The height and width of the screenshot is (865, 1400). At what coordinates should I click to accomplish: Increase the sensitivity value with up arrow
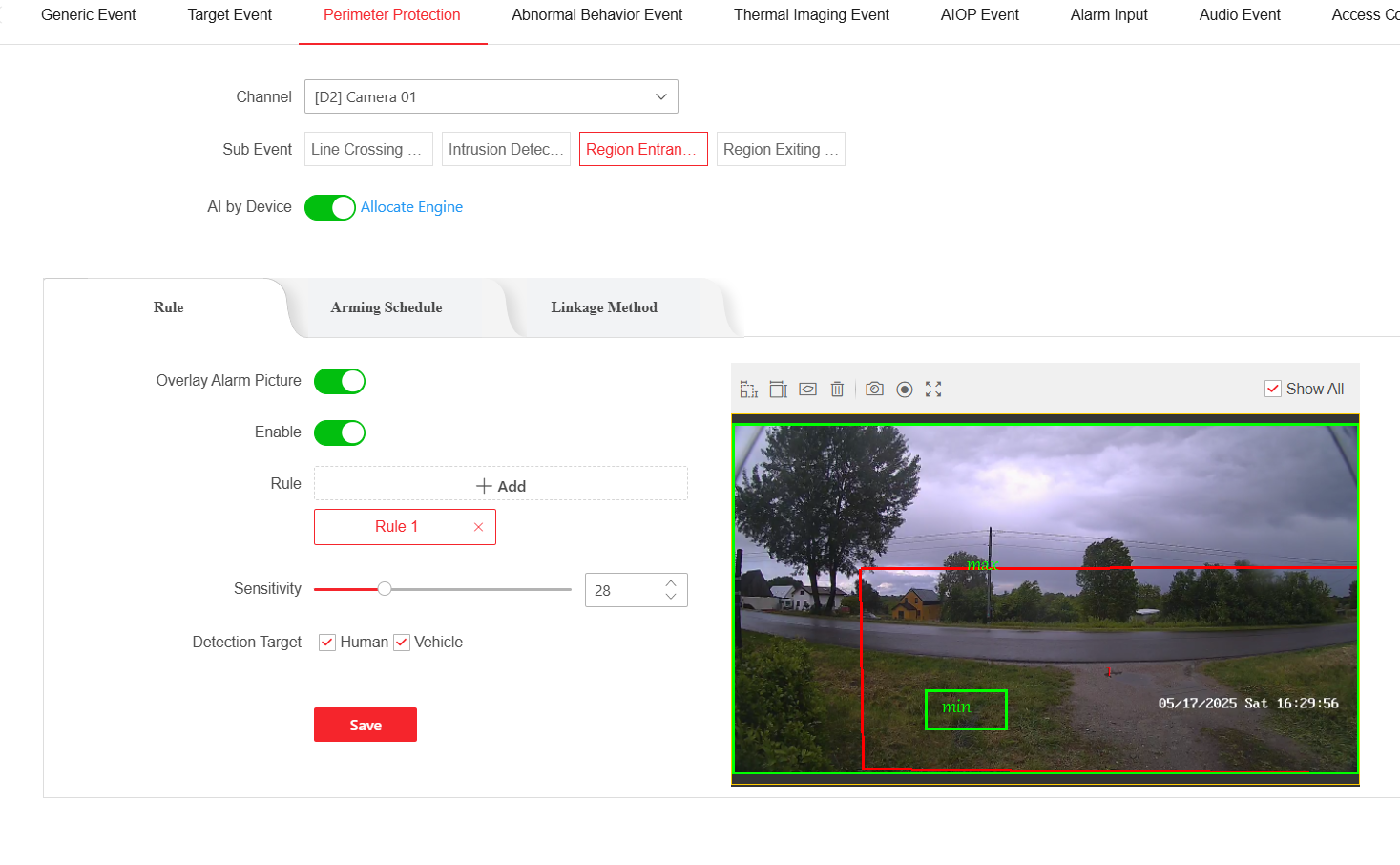click(x=671, y=583)
